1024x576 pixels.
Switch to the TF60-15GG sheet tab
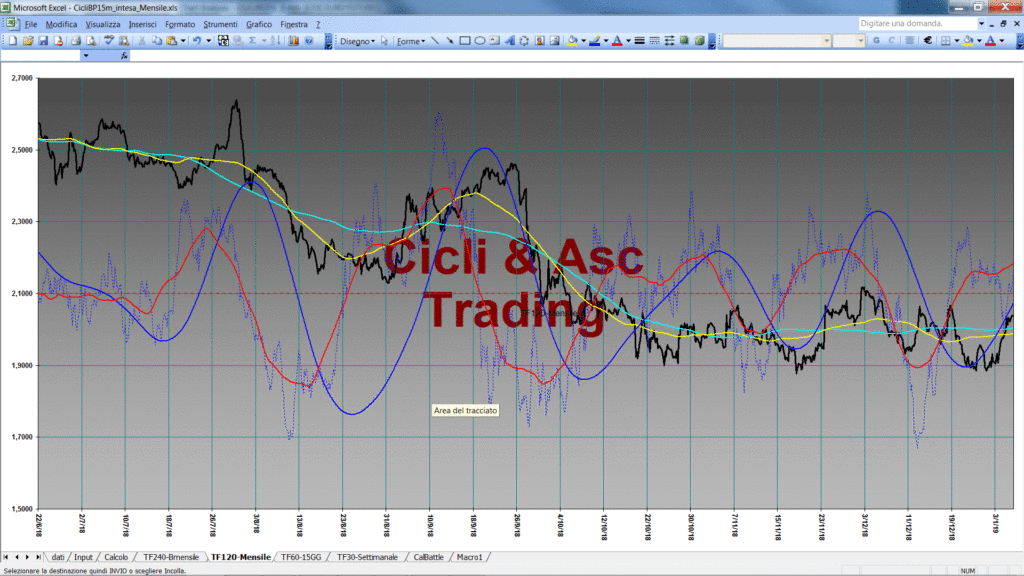tap(300, 557)
